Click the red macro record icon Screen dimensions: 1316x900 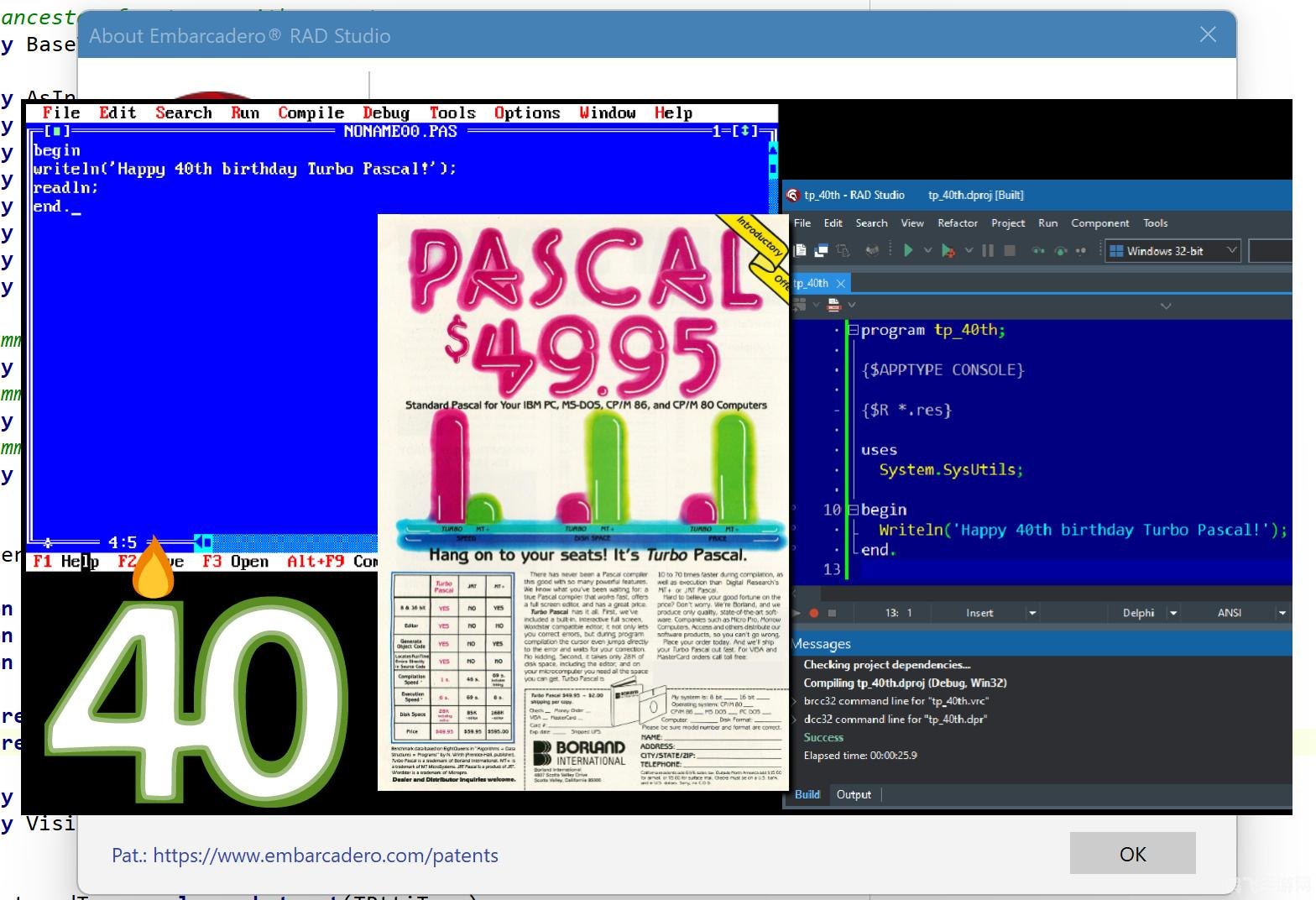815,613
